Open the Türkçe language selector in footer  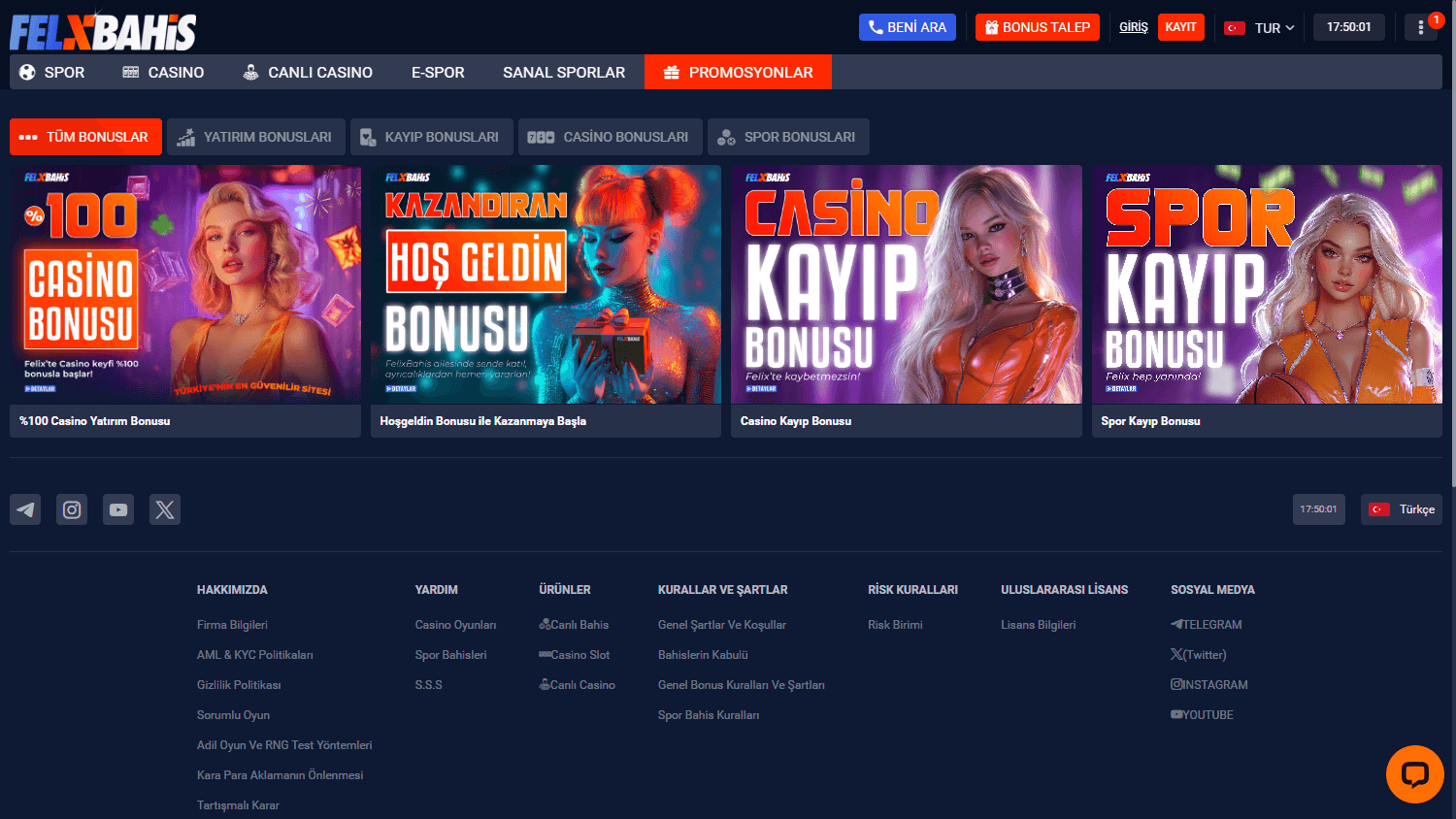(1402, 509)
